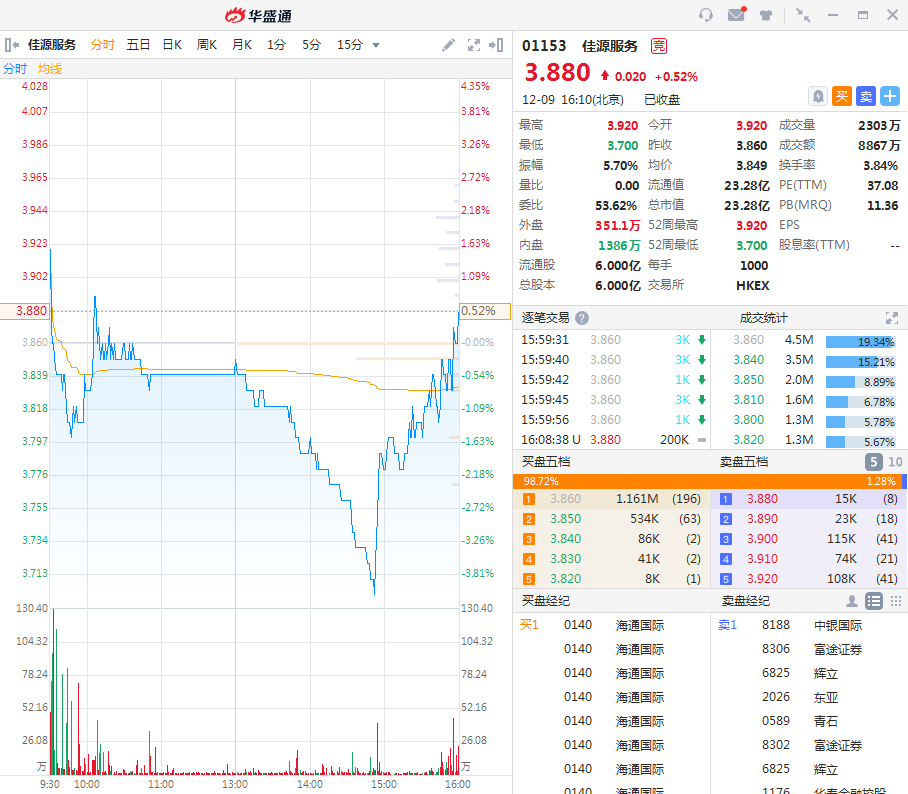Click the 19.34% volume bar
The image size is (908, 794).
pyautogui.click(x=861, y=342)
